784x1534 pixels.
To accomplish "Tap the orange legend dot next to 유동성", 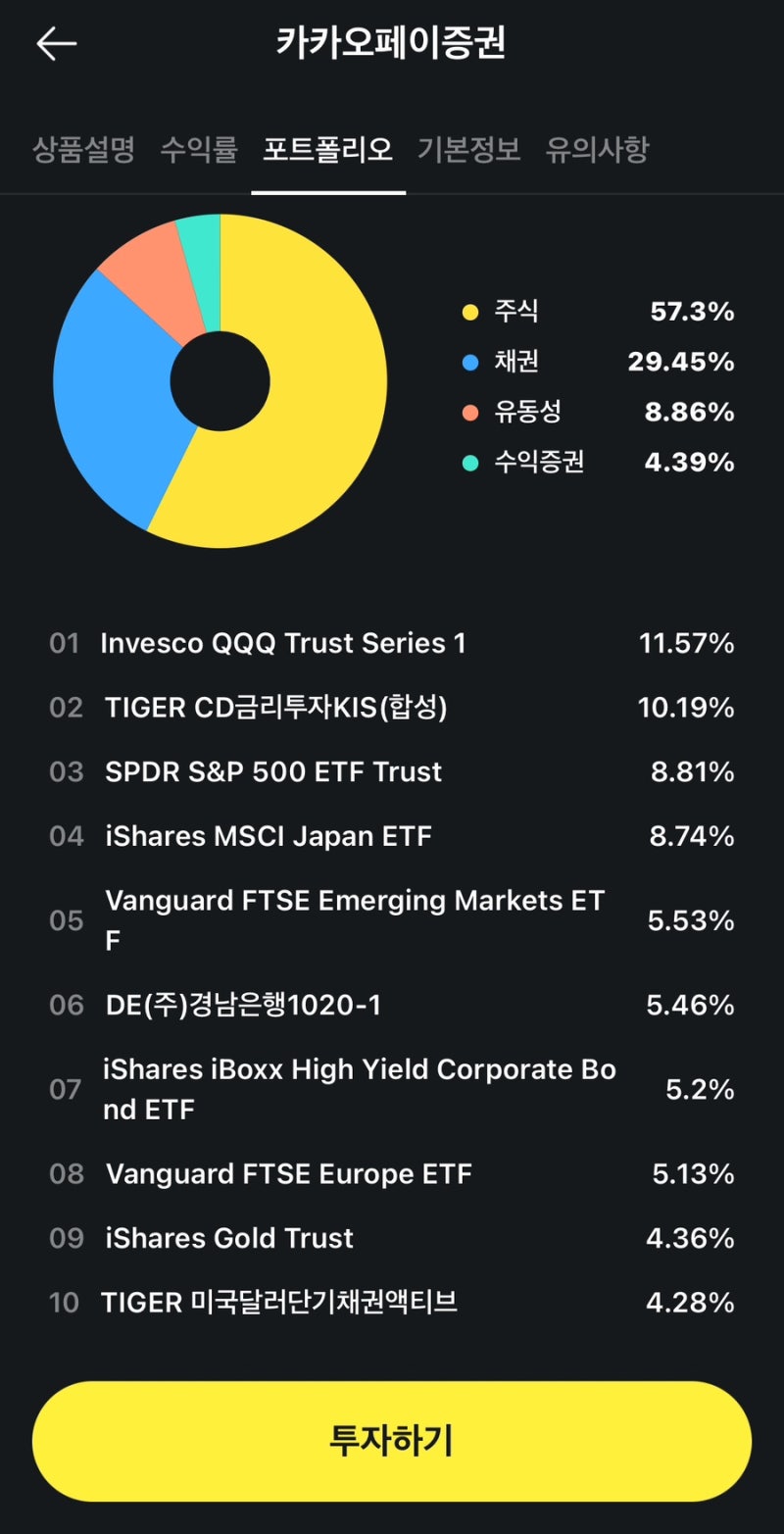I will tap(471, 413).
